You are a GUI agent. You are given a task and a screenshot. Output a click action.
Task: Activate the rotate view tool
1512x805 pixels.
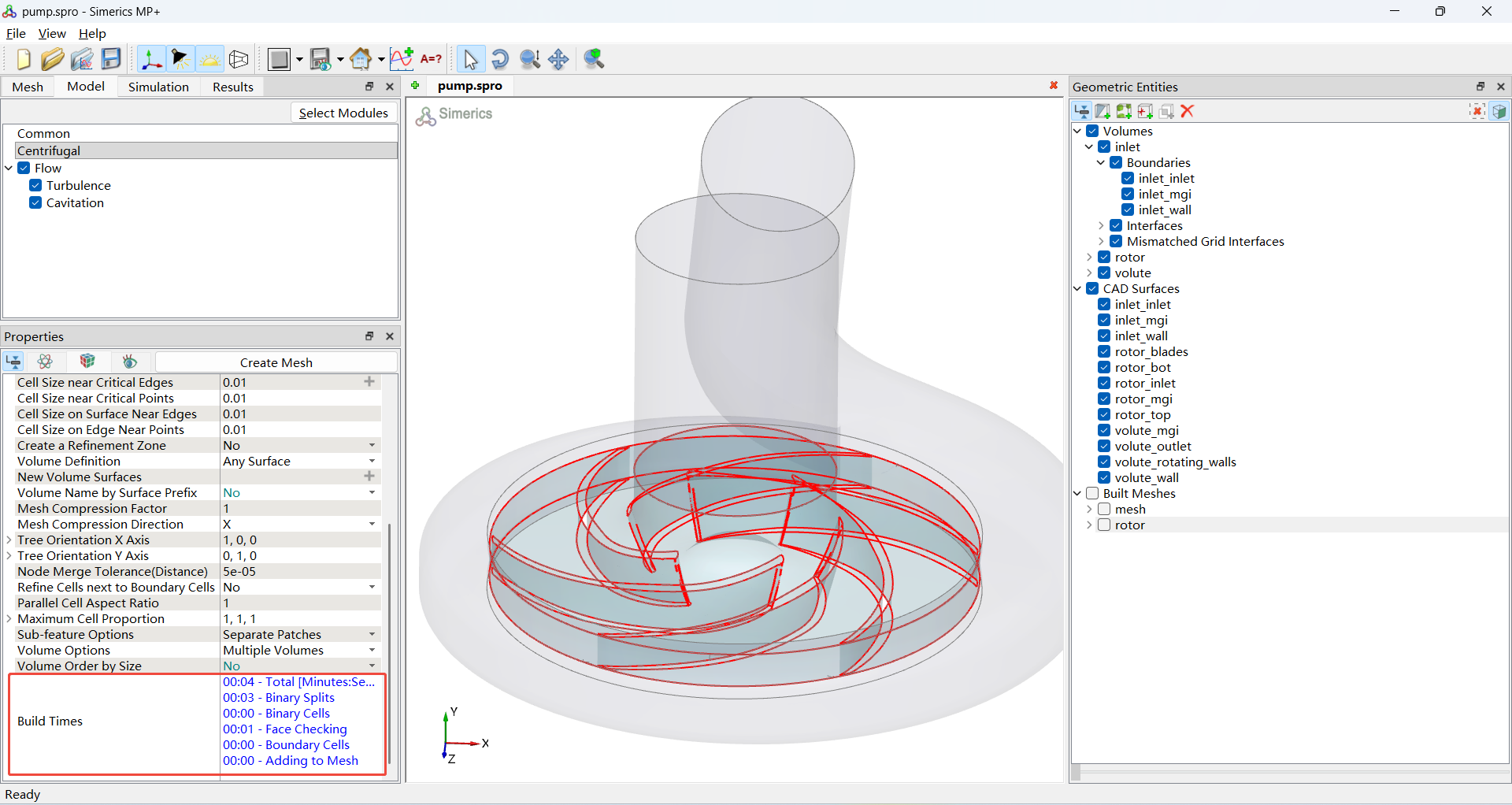[x=499, y=59]
